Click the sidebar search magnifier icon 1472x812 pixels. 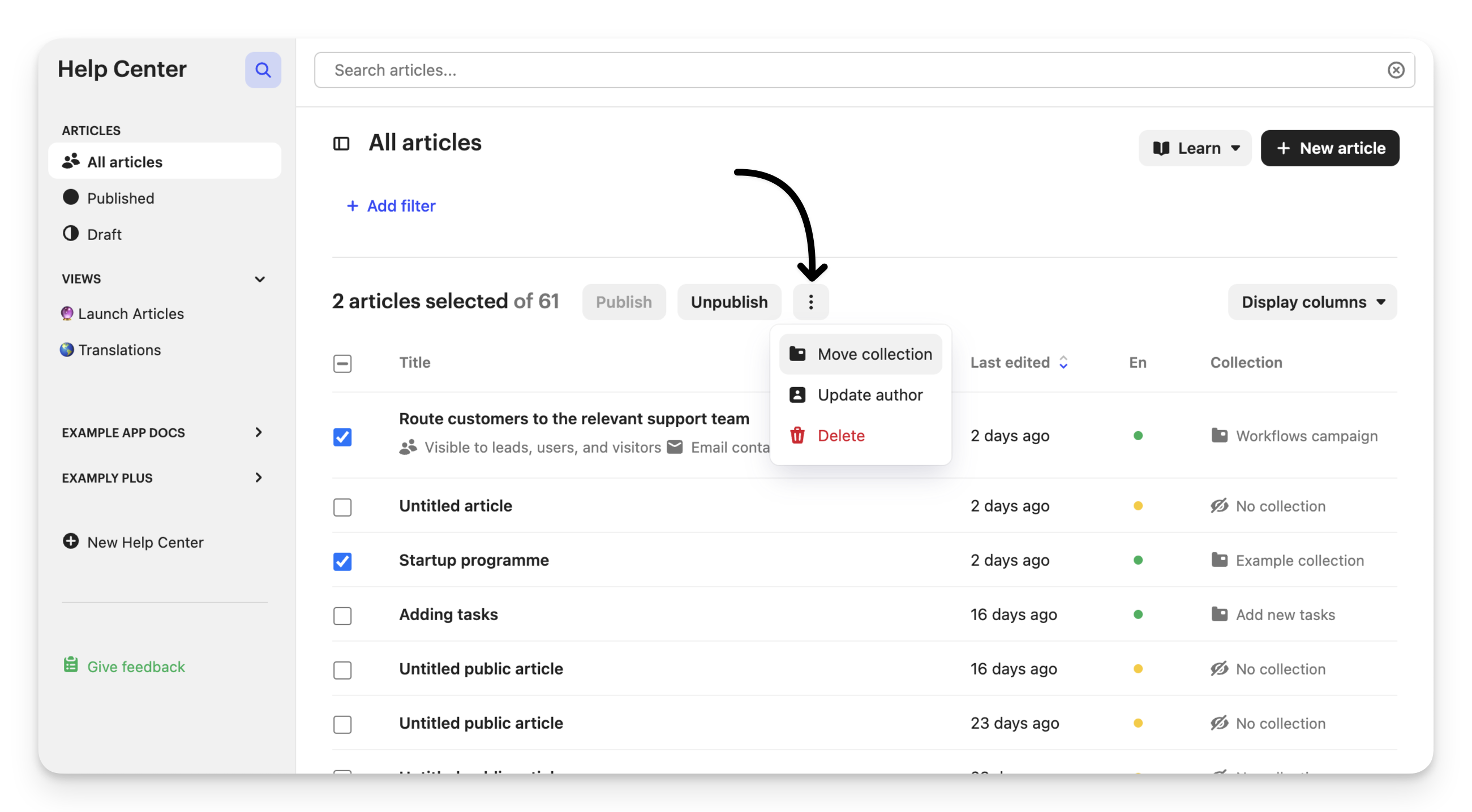263,70
